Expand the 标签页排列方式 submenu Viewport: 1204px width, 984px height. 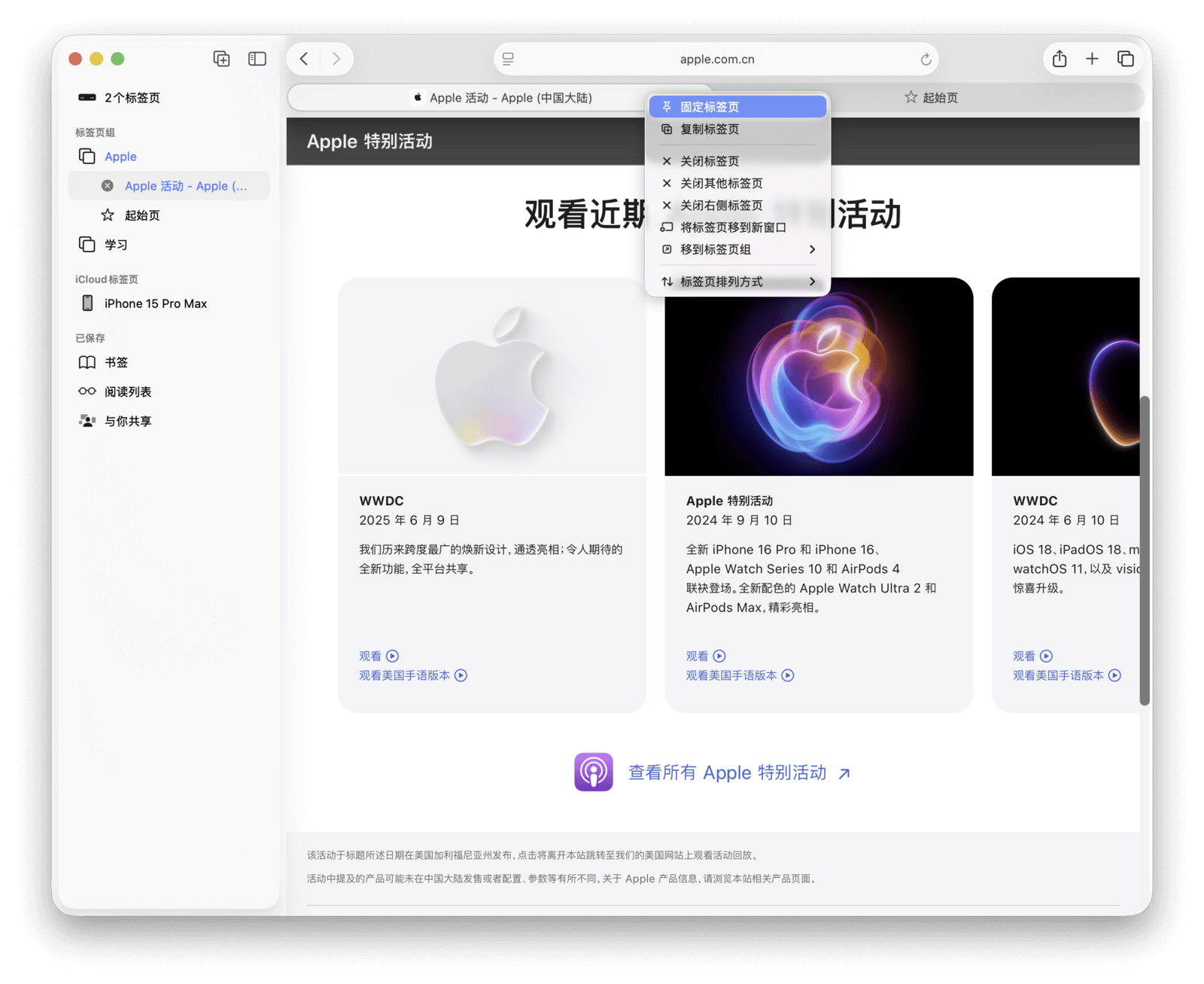[737, 282]
